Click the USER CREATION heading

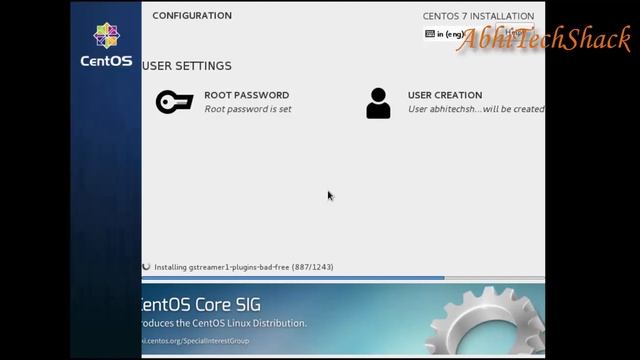coord(445,95)
